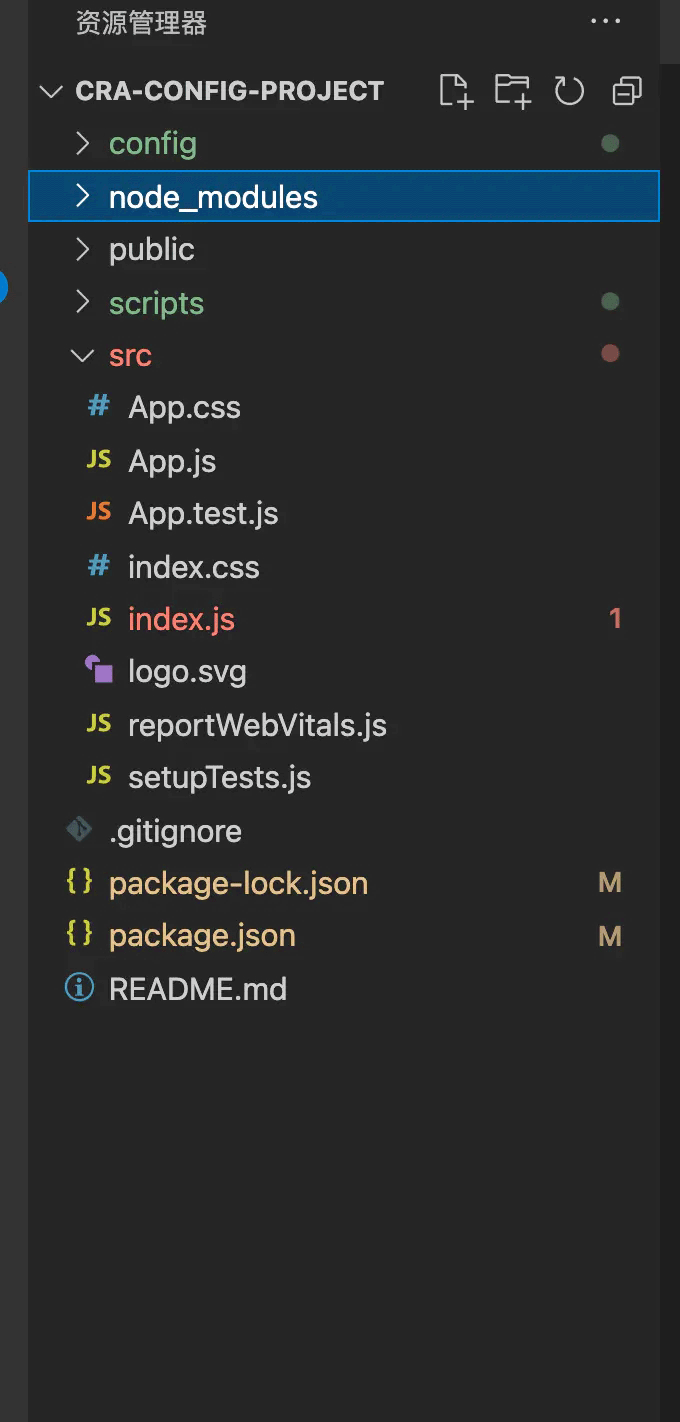Open index.js with error badge

(x=181, y=619)
